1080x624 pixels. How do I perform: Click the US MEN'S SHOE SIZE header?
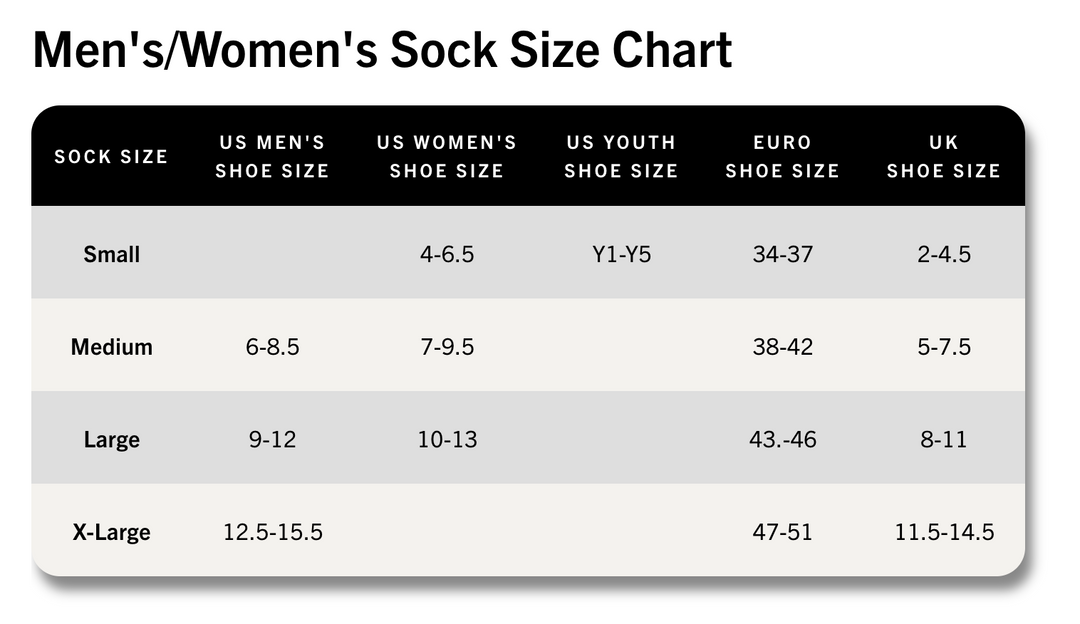coord(272,157)
